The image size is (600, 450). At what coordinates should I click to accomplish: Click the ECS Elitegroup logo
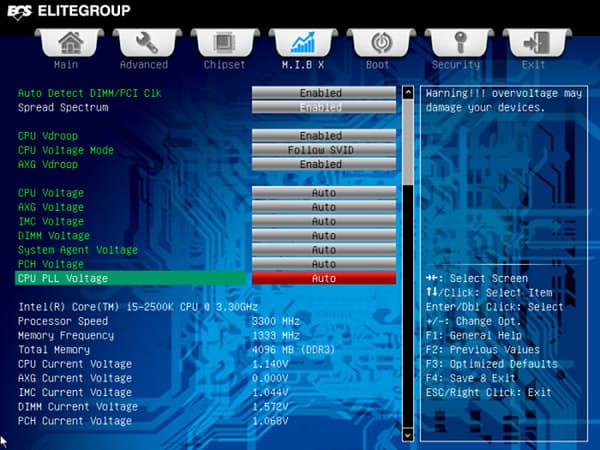pos(69,11)
